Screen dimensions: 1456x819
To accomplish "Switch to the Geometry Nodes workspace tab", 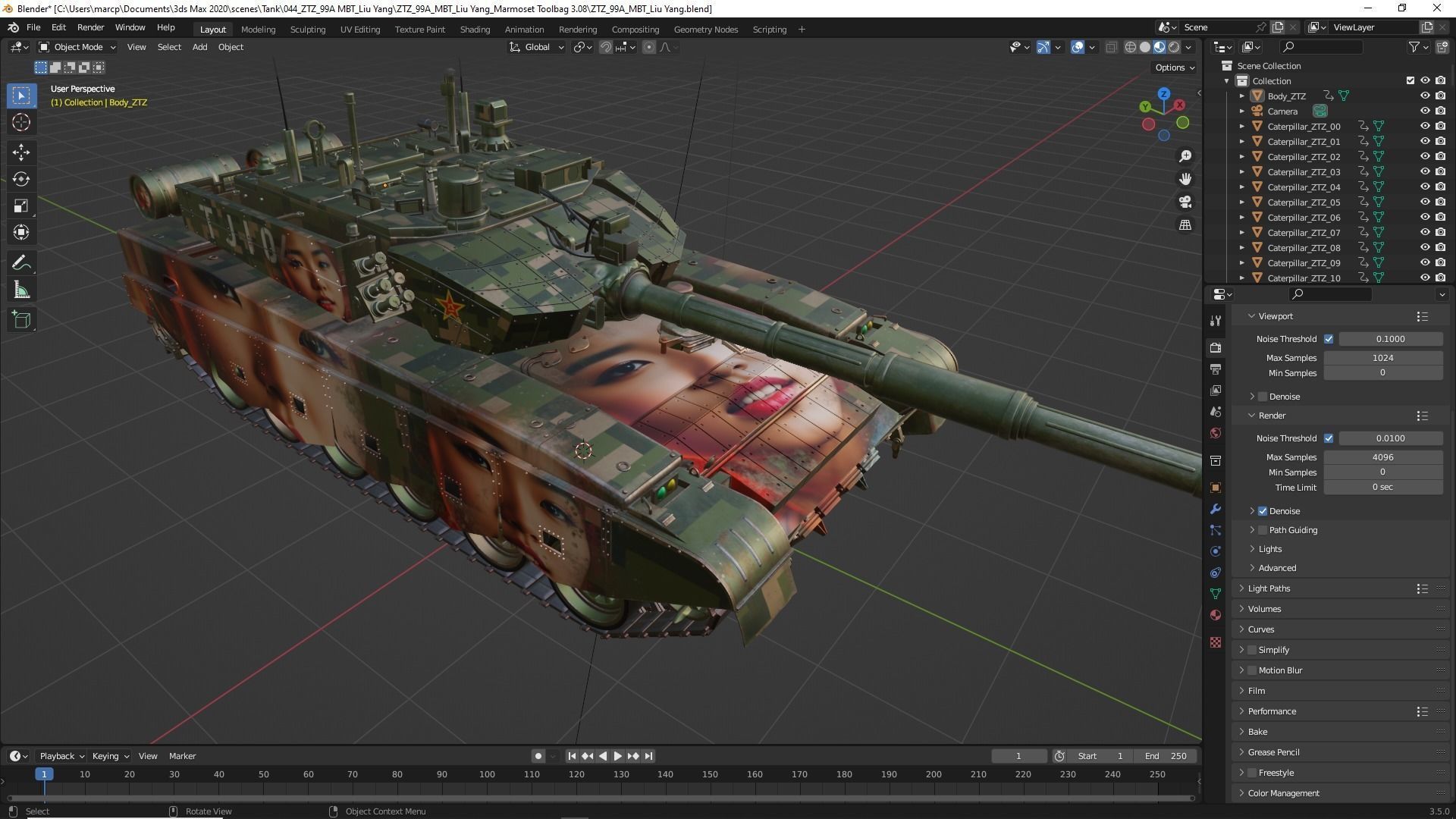I will click(705, 30).
